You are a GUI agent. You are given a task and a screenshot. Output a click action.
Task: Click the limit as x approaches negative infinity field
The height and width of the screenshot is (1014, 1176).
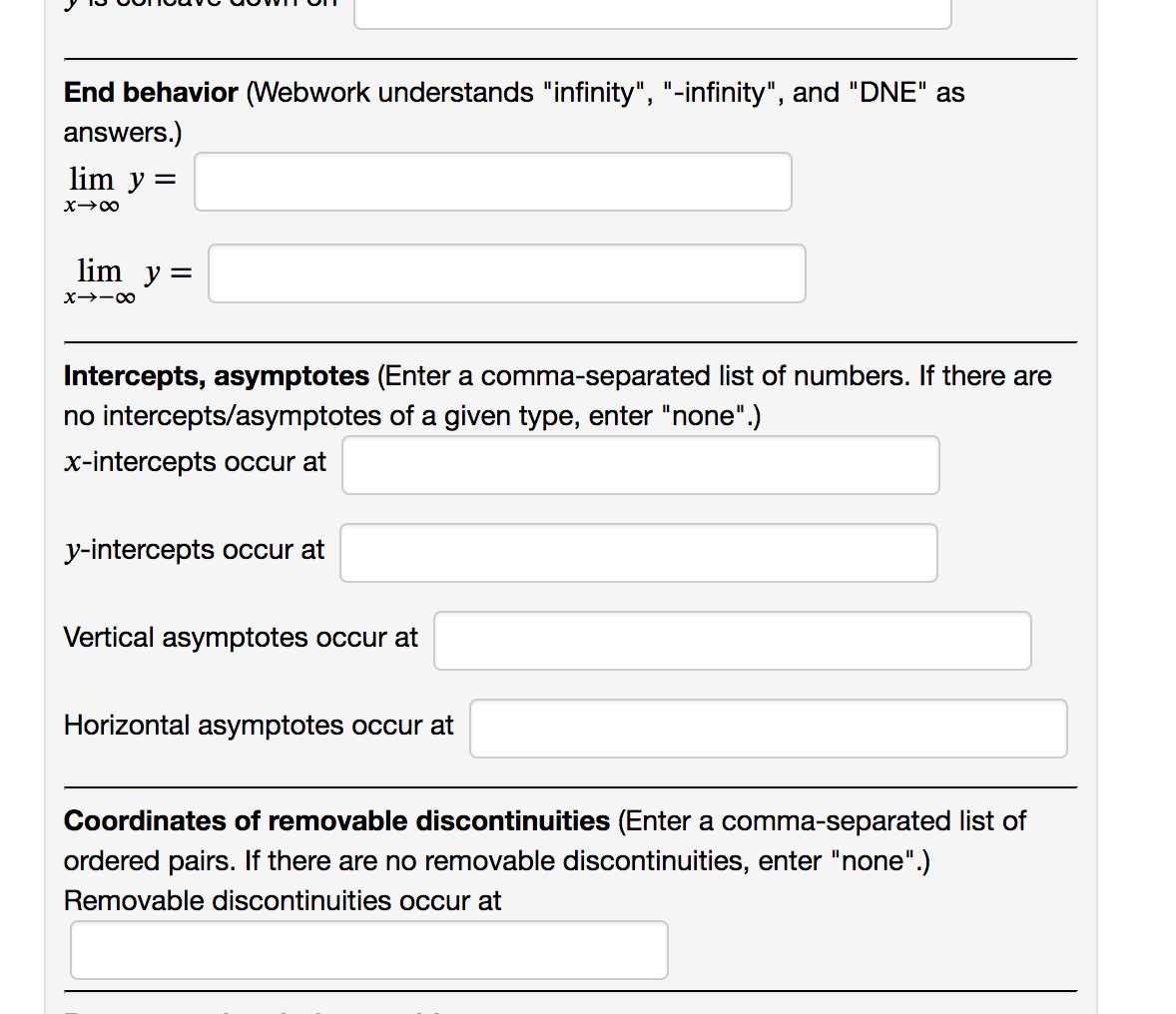click(x=506, y=272)
